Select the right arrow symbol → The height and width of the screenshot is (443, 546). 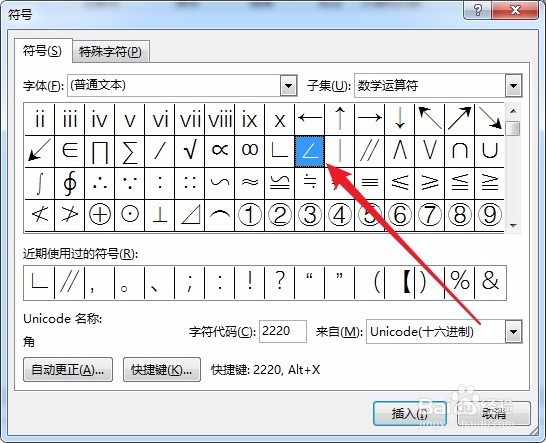click(x=369, y=119)
